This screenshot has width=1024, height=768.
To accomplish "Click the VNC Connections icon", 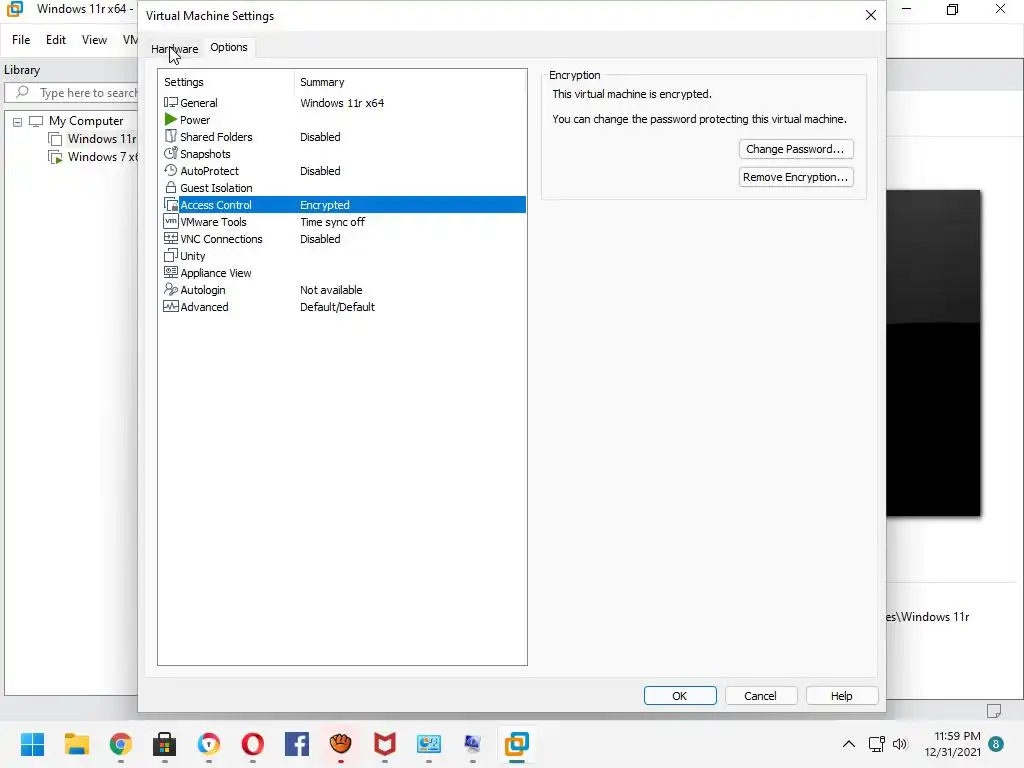I will [x=170, y=238].
